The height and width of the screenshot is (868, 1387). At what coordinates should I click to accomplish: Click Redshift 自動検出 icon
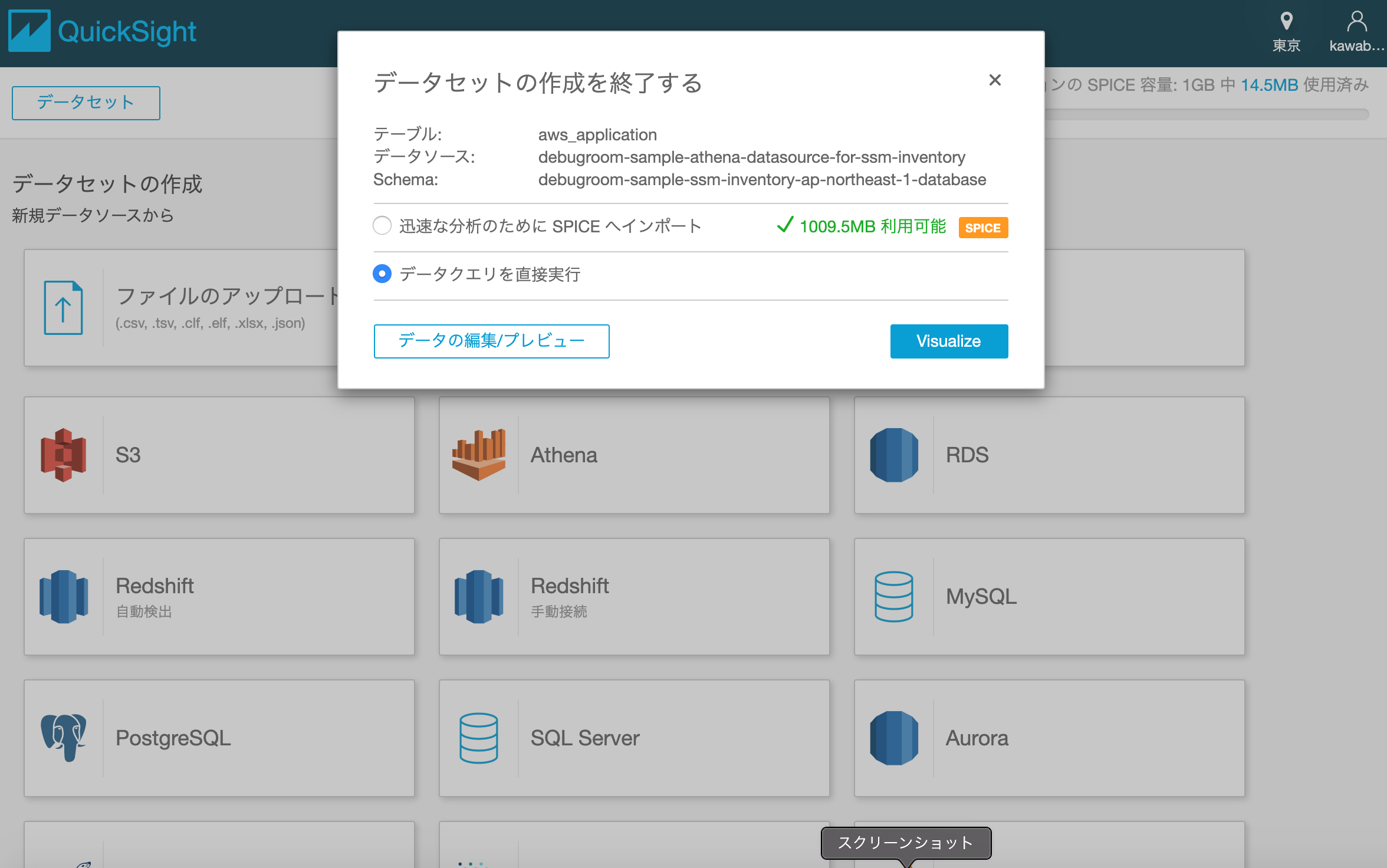tap(64, 597)
